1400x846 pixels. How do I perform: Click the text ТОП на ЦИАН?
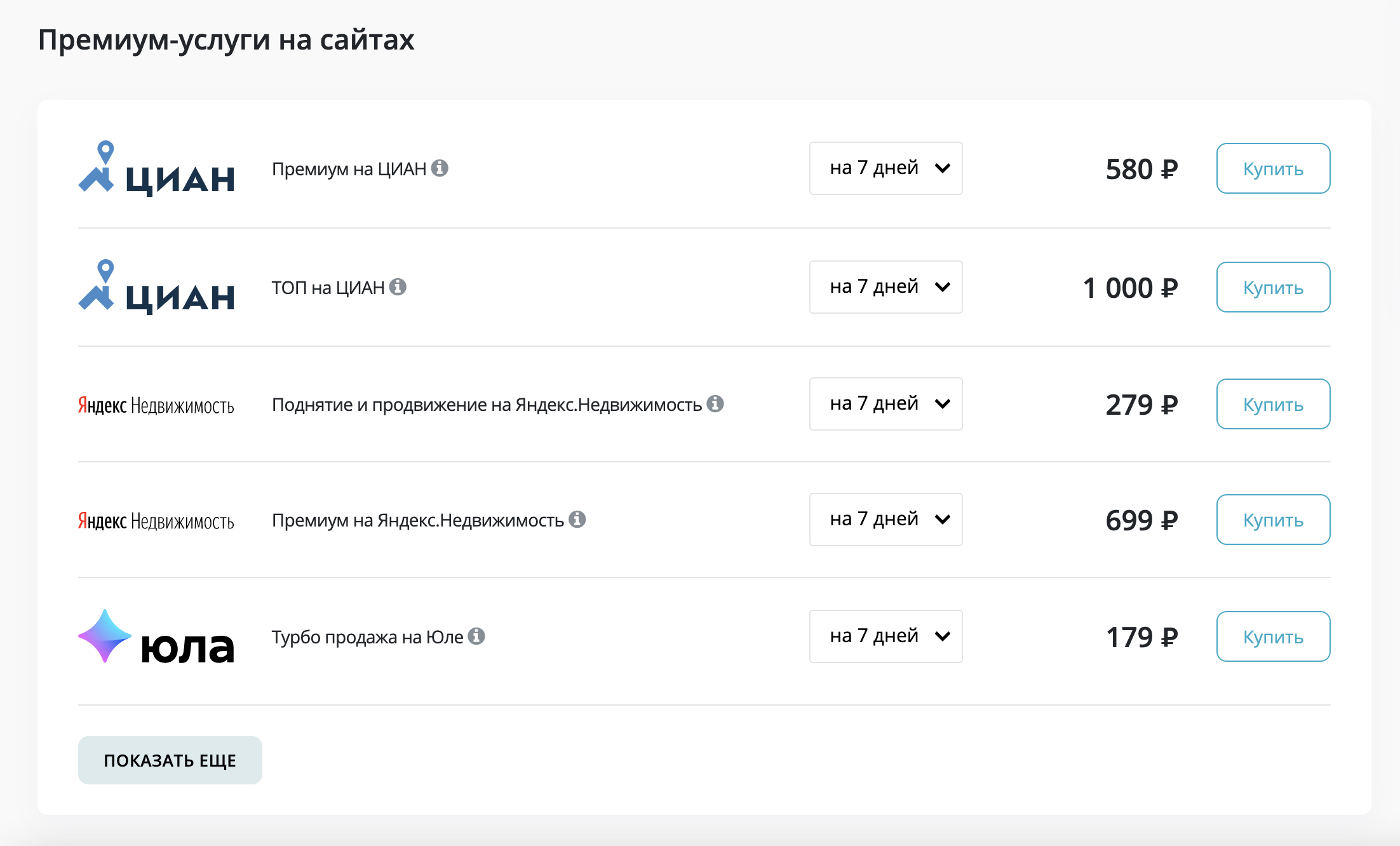pyautogui.click(x=328, y=288)
